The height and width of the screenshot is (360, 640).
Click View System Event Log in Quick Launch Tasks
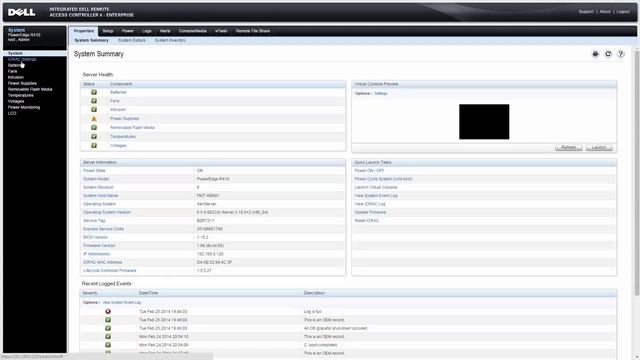376,196
